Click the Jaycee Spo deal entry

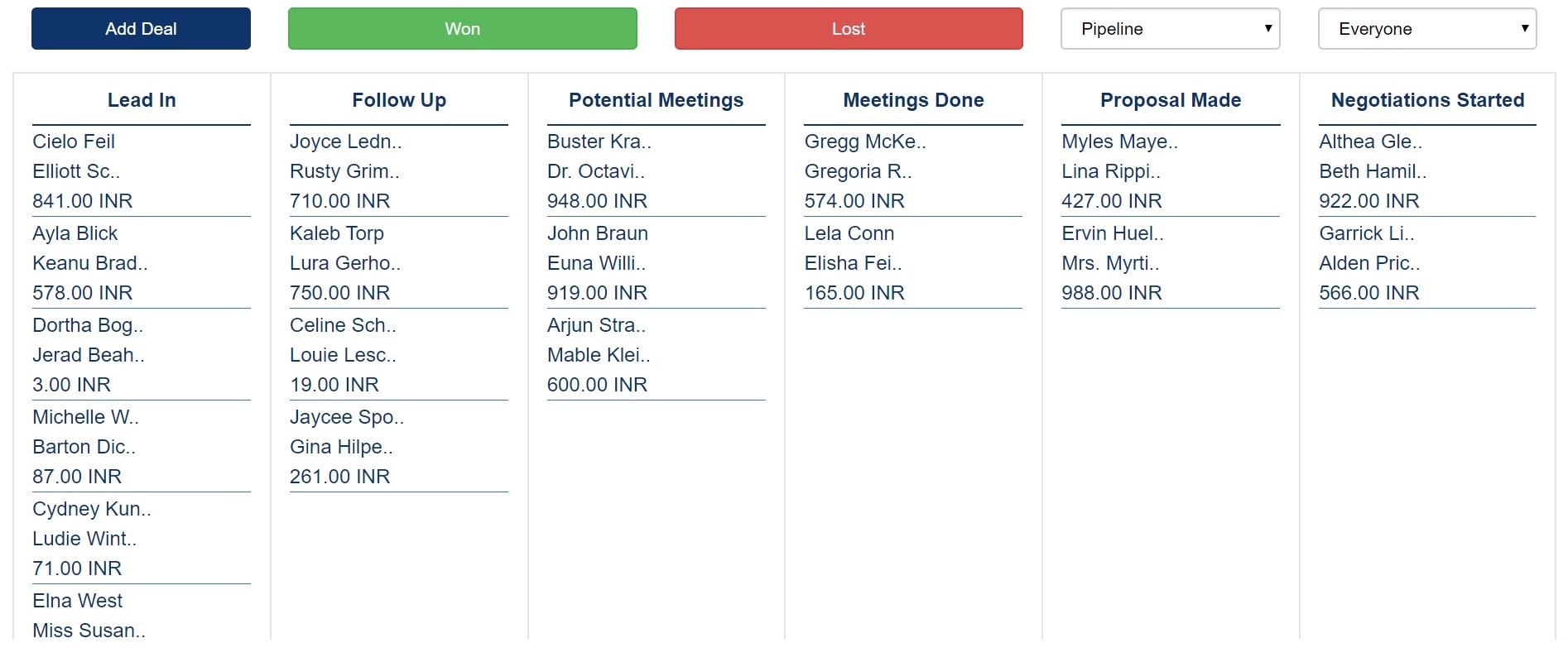point(346,417)
